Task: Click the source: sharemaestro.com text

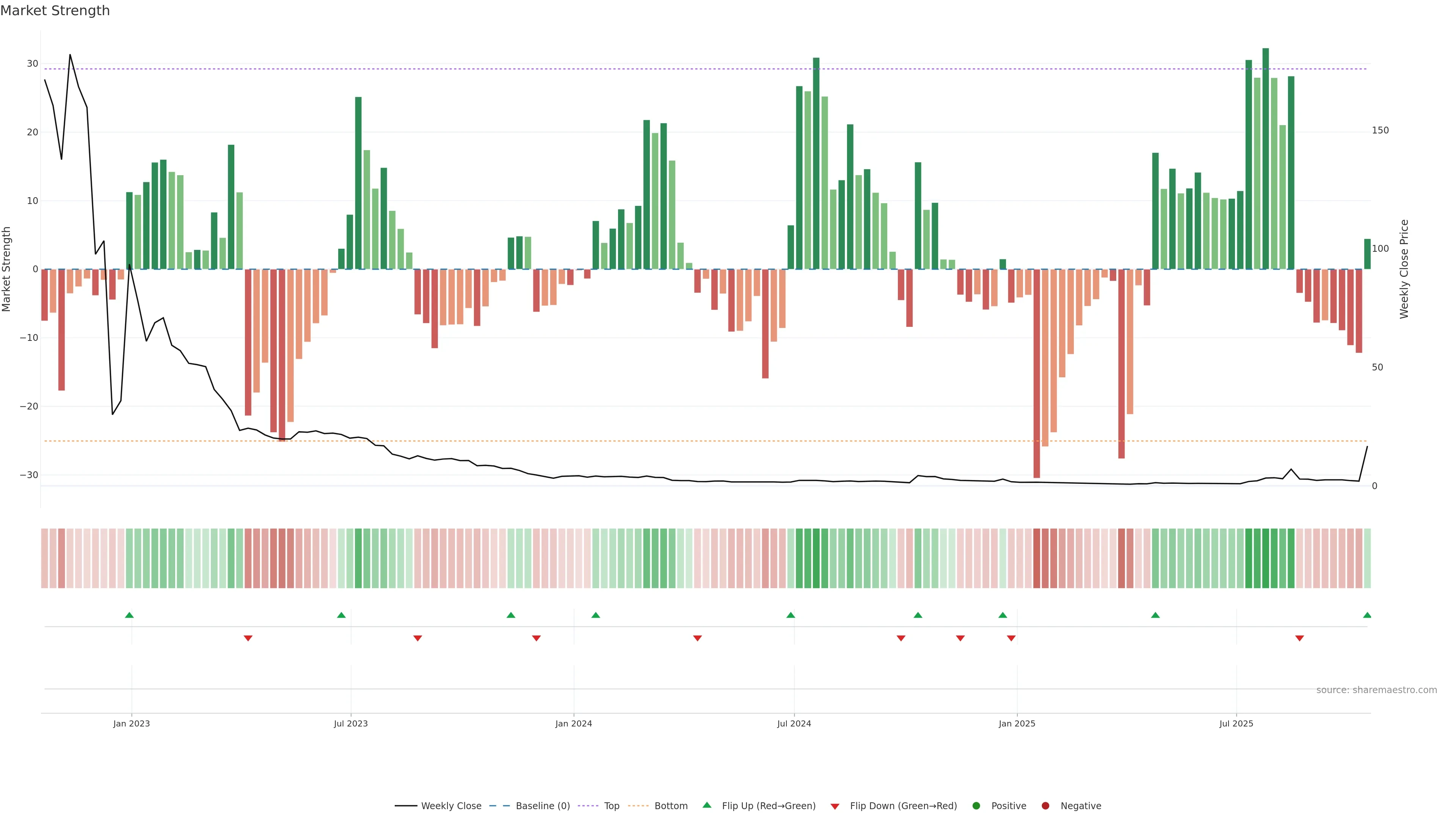Action: 1376,690
